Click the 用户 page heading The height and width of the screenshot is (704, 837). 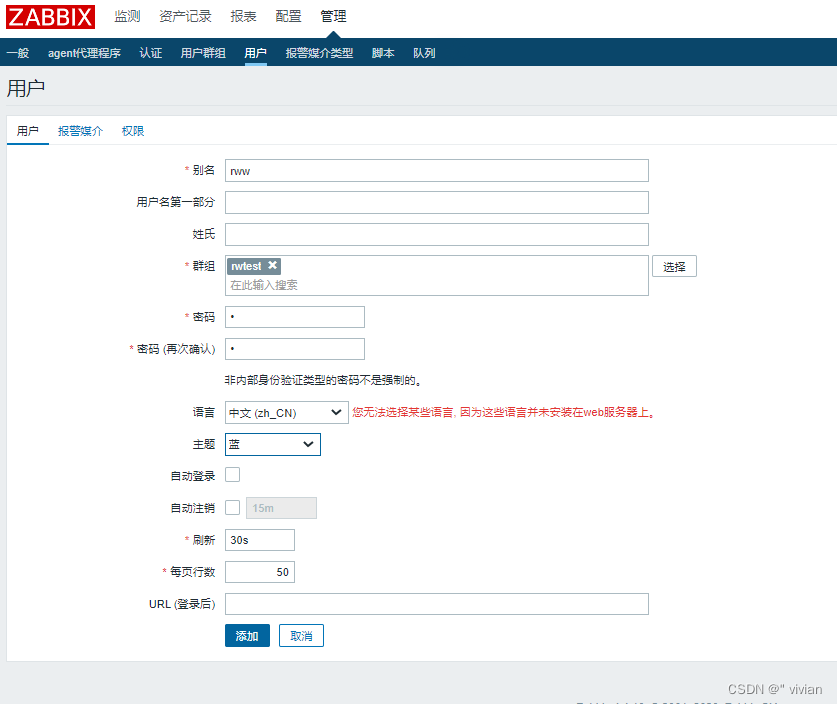point(26,88)
